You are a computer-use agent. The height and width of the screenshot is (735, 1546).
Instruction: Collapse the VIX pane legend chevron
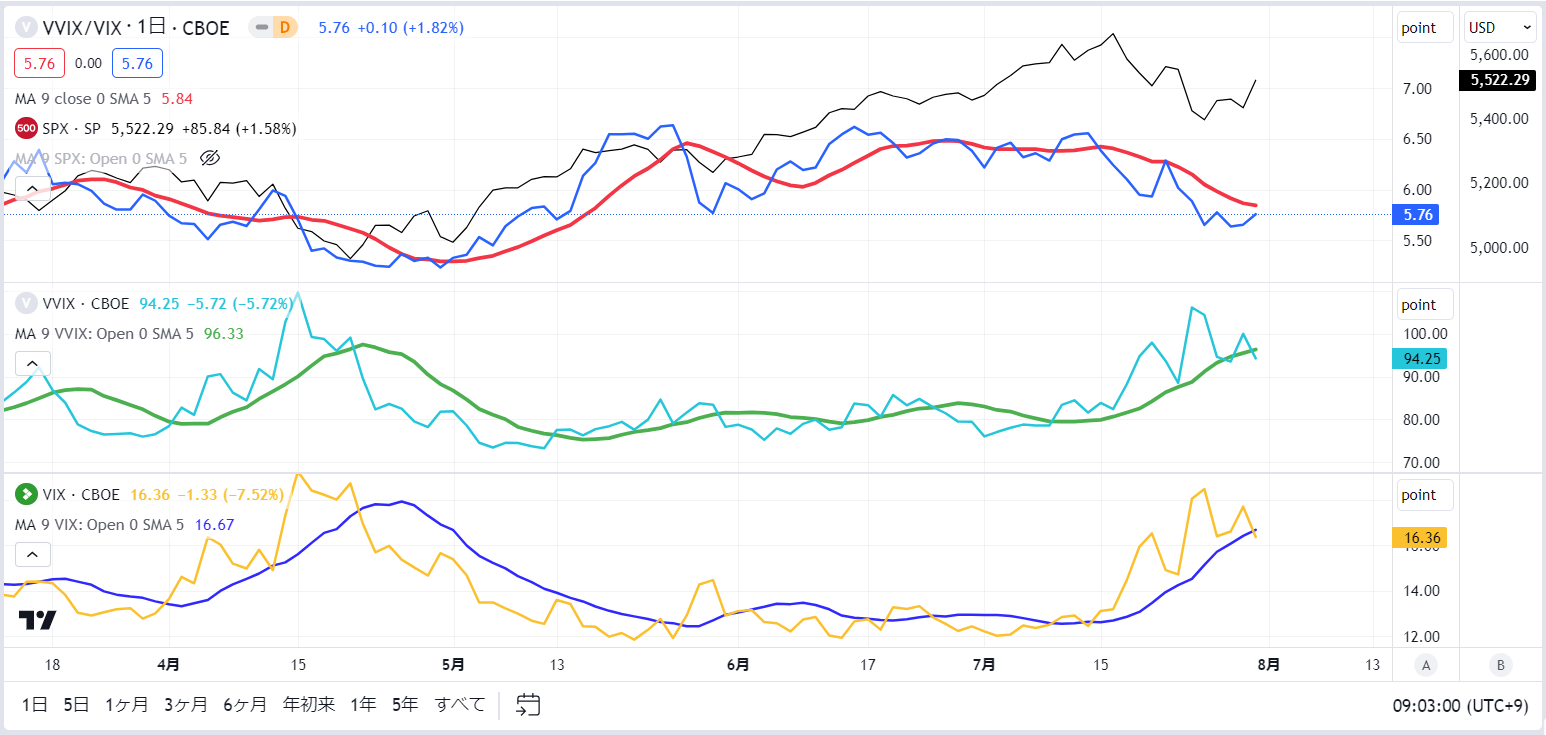(x=32, y=554)
